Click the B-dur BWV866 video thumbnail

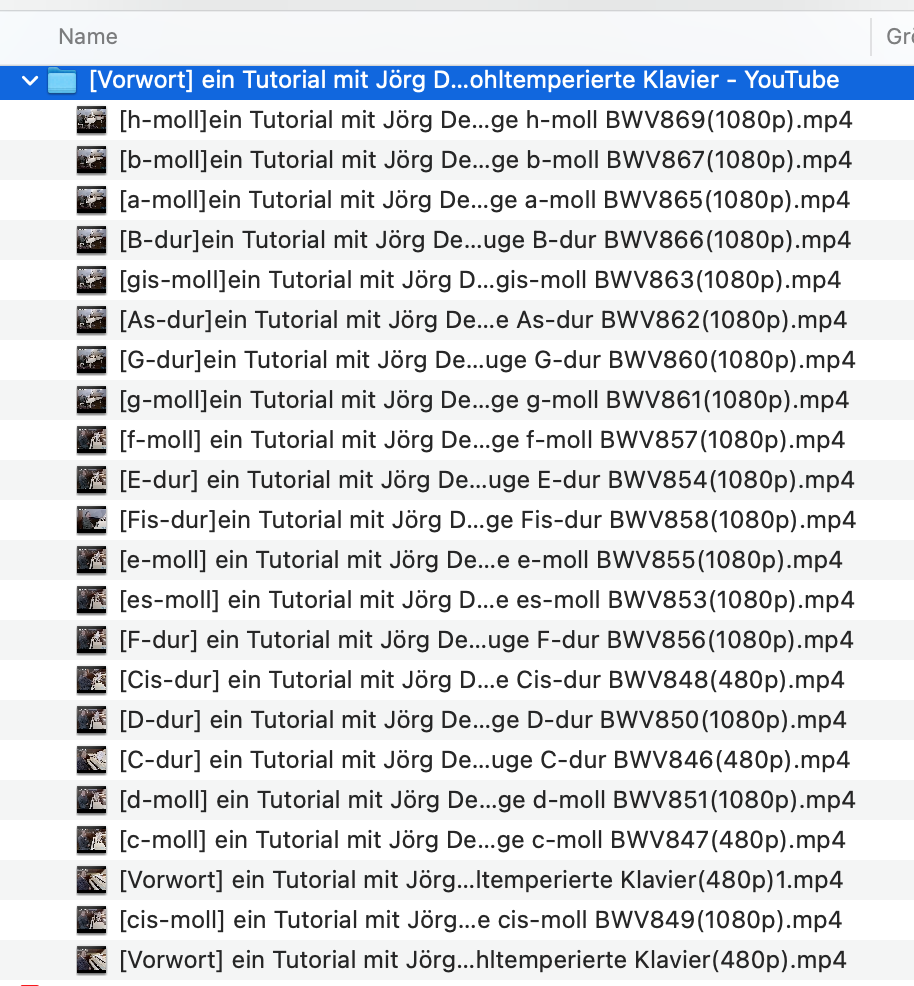pos(92,240)
